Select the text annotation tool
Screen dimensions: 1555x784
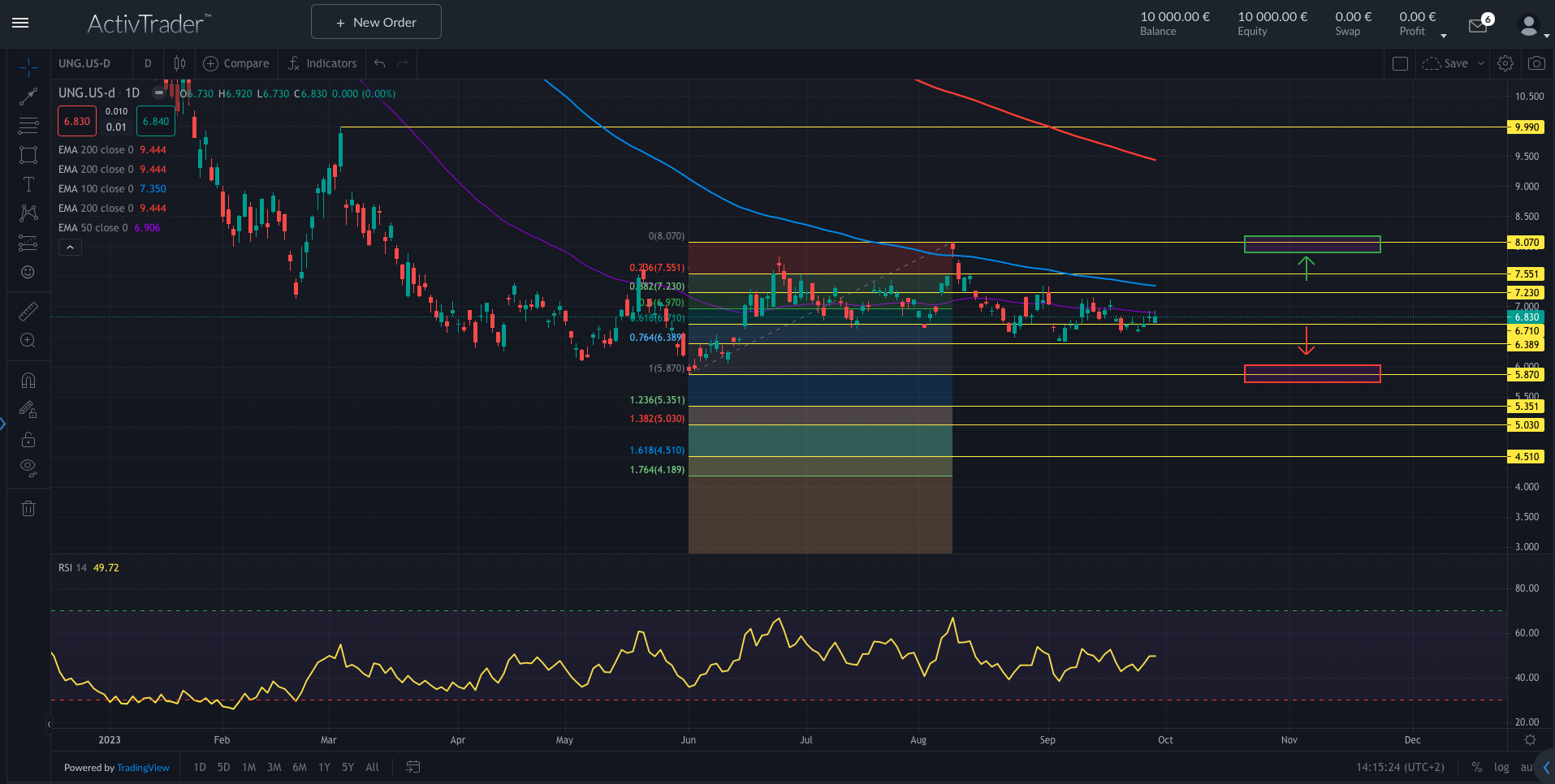[28, 184]
